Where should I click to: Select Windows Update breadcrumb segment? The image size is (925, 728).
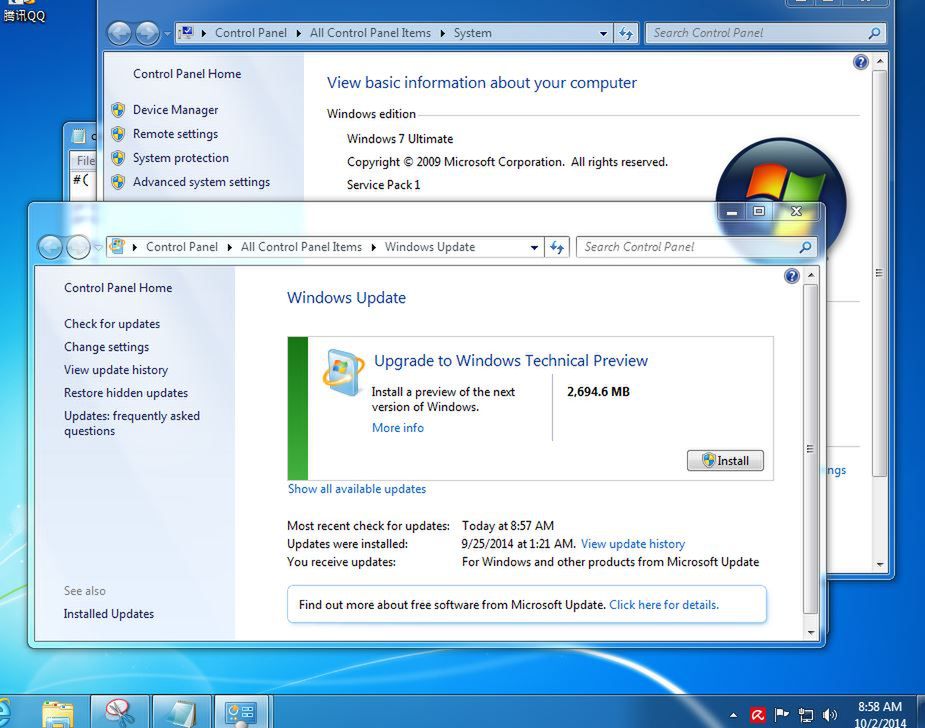coord(429,247)
